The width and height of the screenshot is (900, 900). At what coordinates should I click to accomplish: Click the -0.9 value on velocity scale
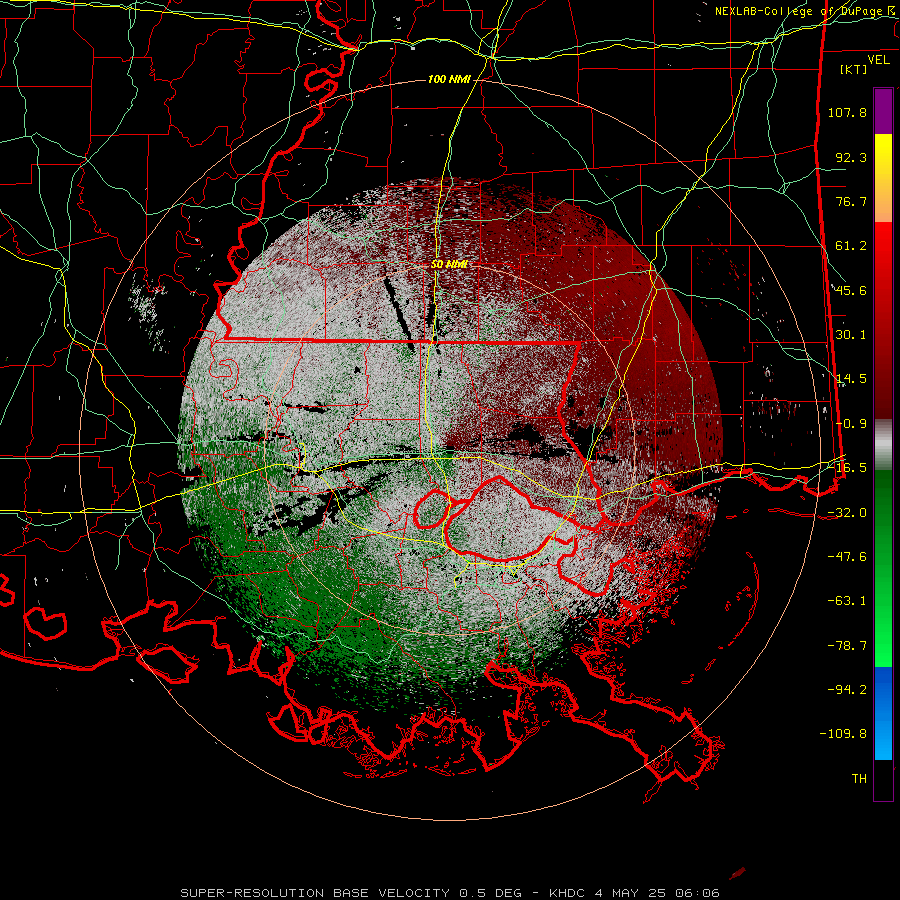click(851, 424)
